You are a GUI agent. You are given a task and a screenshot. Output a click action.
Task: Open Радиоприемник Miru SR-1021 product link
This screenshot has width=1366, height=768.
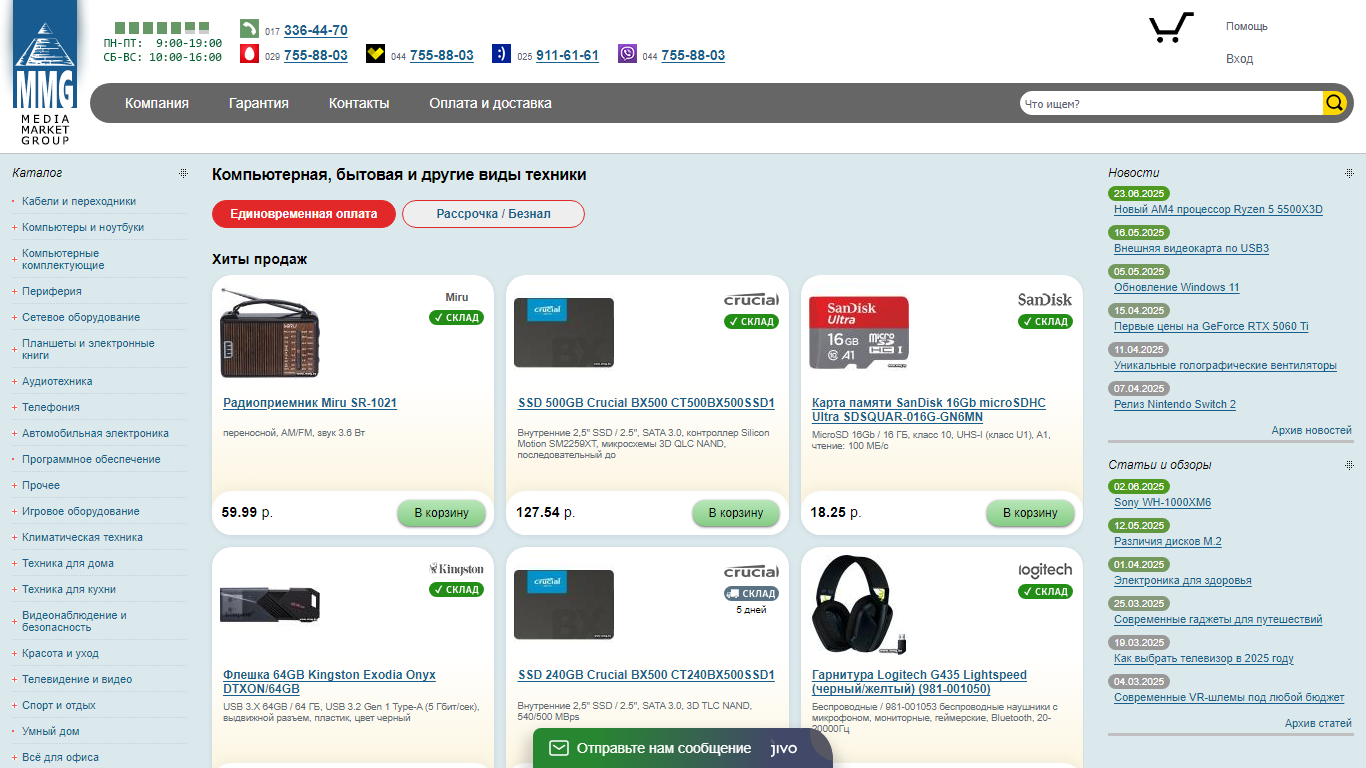[x=310, y=403]
